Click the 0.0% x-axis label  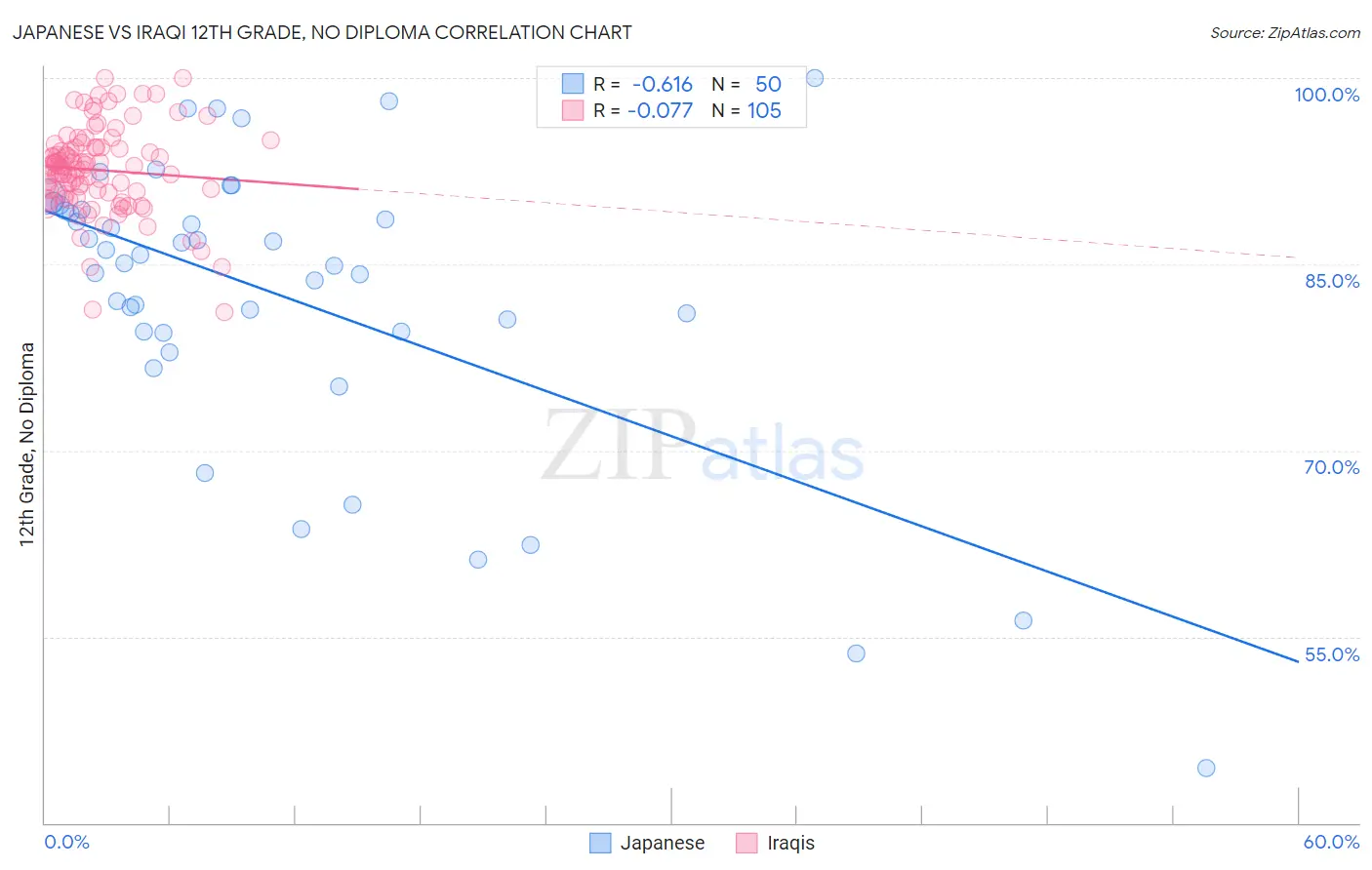[66, 842]
